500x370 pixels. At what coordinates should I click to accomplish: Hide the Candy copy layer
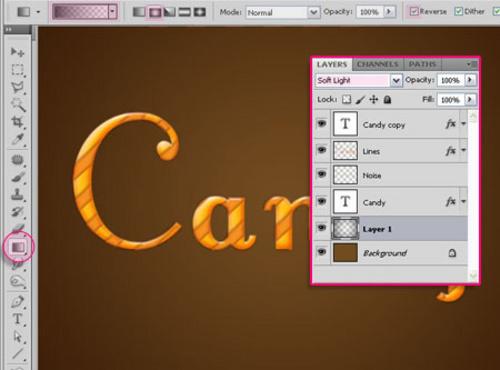(322, 124)
